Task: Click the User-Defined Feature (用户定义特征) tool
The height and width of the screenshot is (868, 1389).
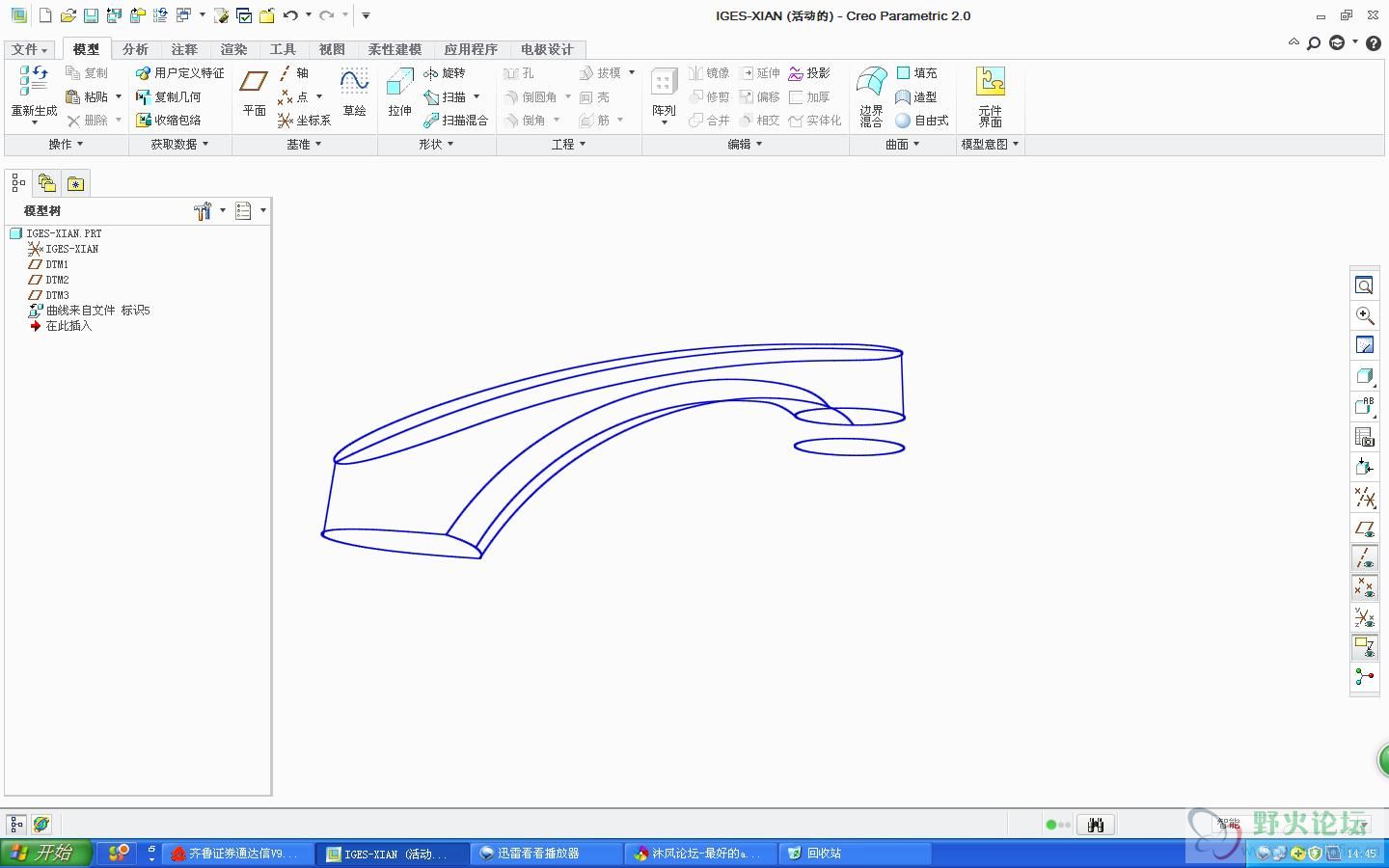Action: (x=180, y=73)
